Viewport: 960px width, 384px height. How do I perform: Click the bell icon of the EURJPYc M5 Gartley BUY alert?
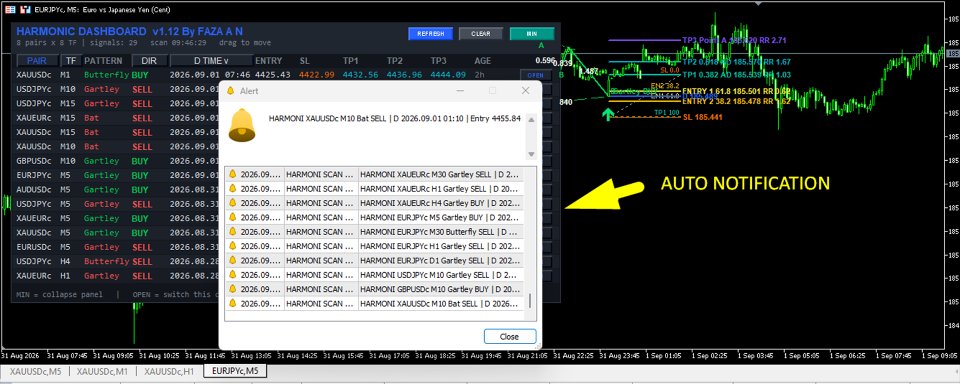[x=233, y=217]
